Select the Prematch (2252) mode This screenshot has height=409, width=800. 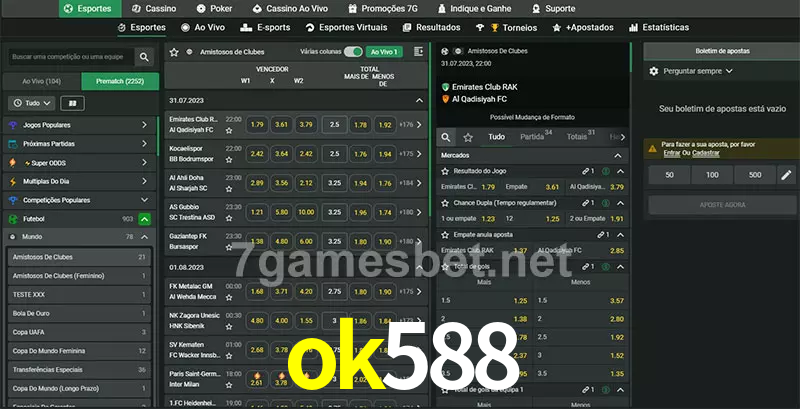[x=118, y=81]
